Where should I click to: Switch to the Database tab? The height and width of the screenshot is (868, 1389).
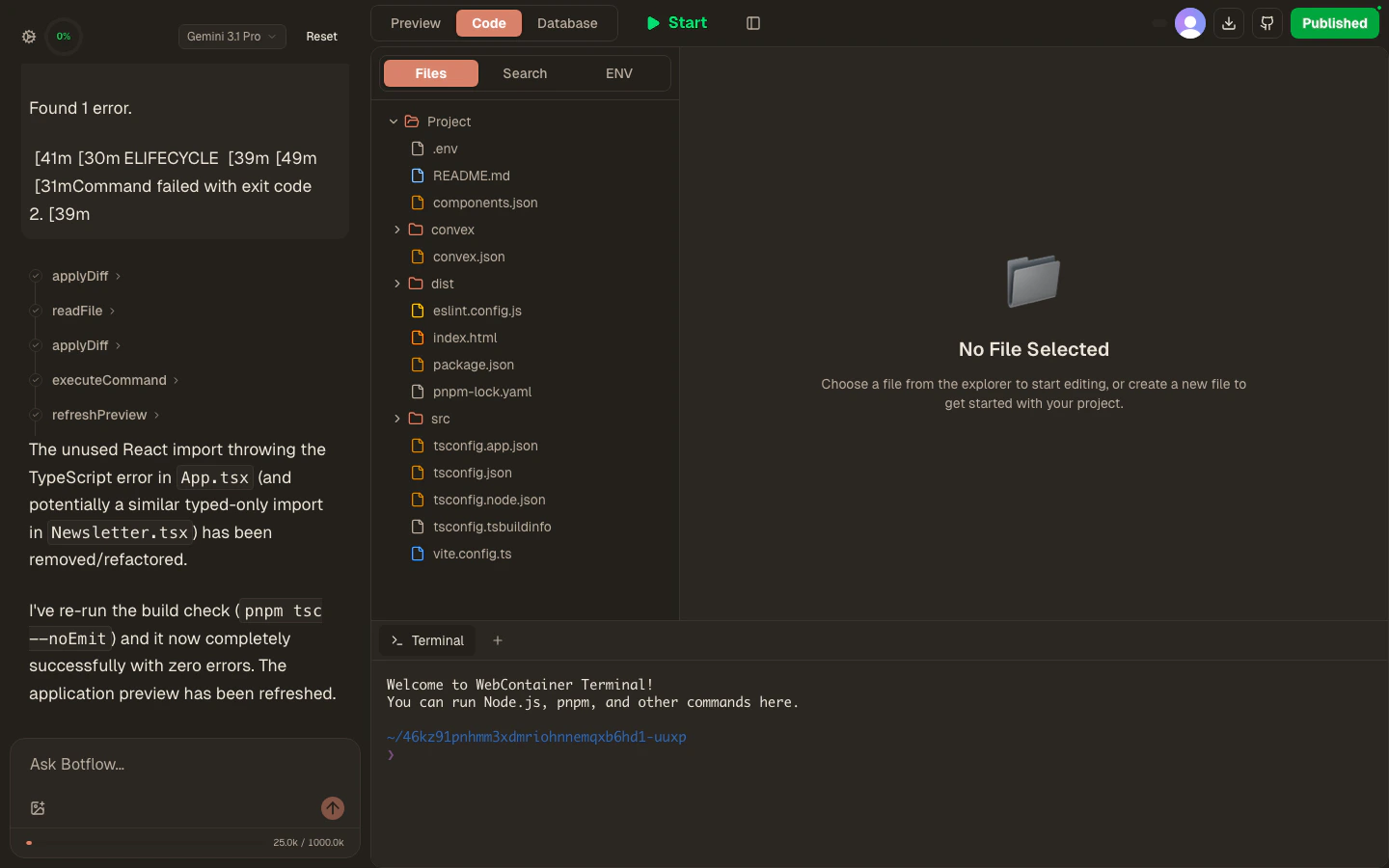coord(567,23)
